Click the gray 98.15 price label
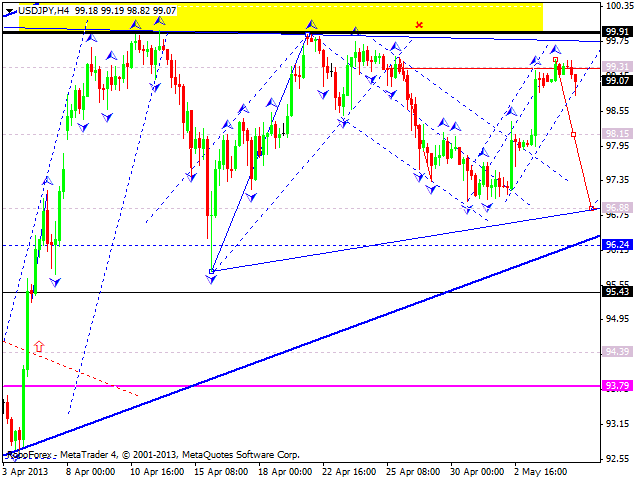Screen dimensions: 640x480 [620, 133]
